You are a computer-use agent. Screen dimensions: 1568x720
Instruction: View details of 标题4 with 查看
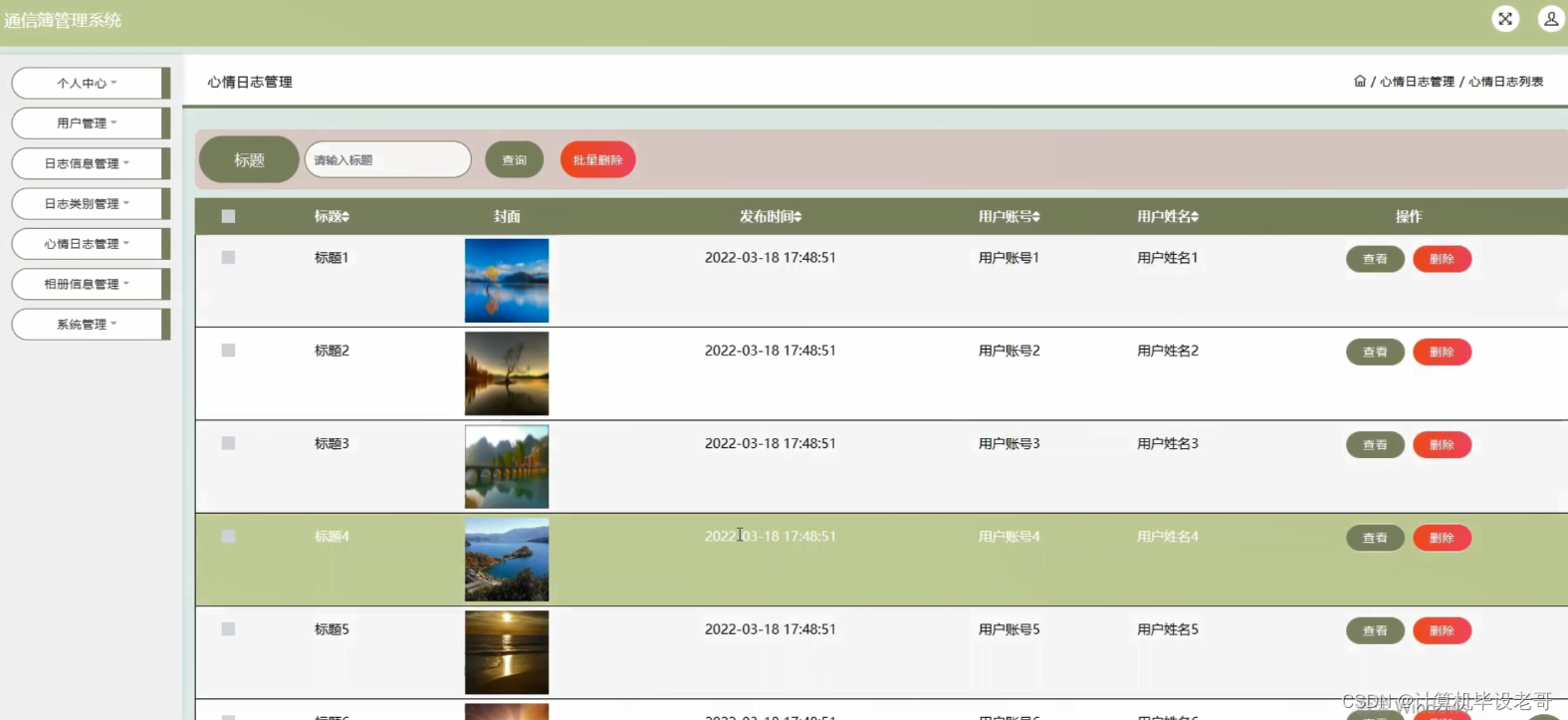(1375, 538)
